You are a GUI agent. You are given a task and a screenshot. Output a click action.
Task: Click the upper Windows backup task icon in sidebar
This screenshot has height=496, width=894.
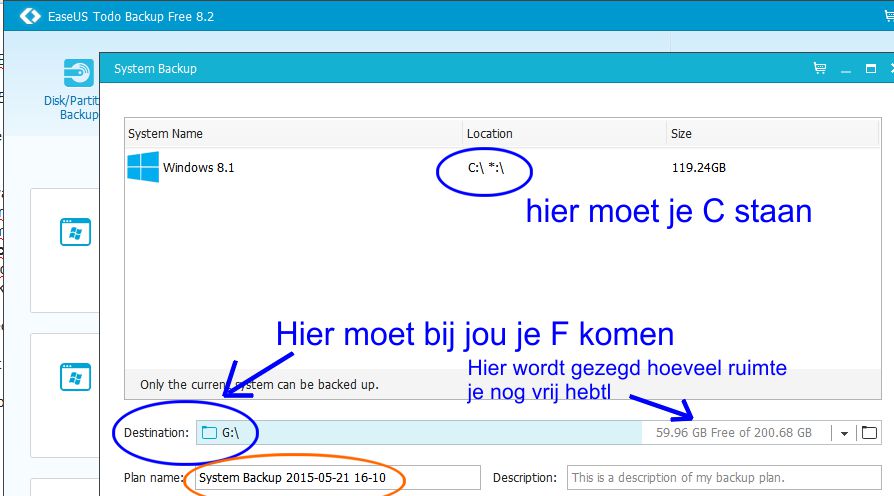point(75,232)
